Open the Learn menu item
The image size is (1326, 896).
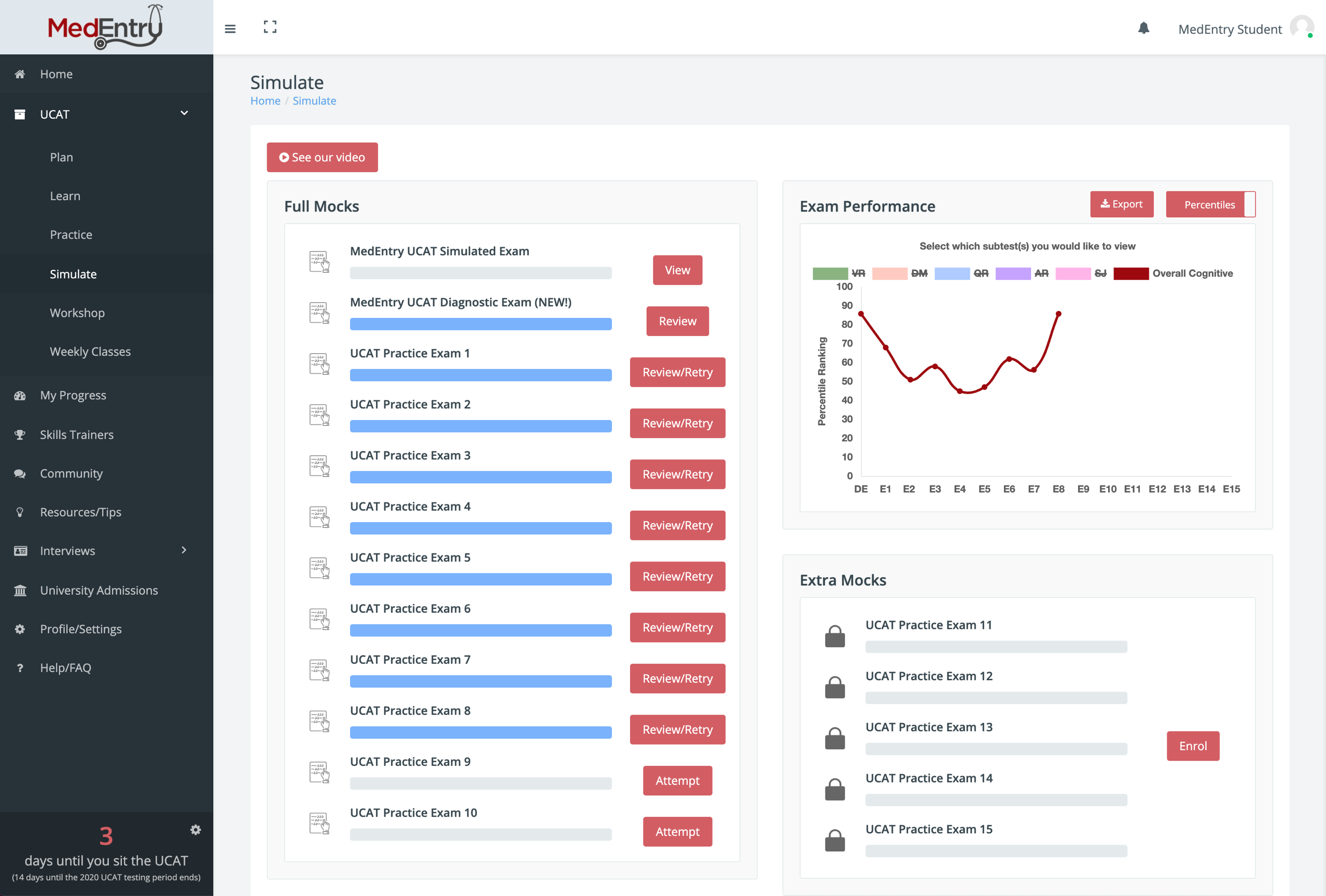65,196
